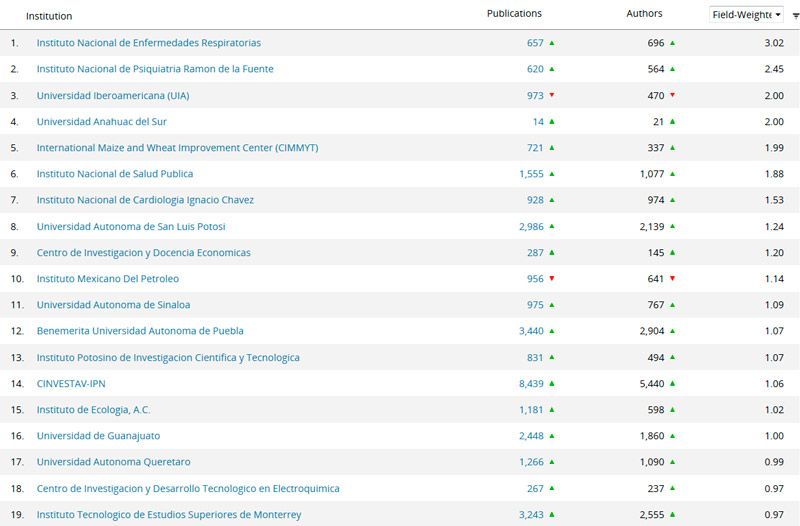Click publications count 1,555
Viewport: 800px width, 526px height.
point(532,173)
